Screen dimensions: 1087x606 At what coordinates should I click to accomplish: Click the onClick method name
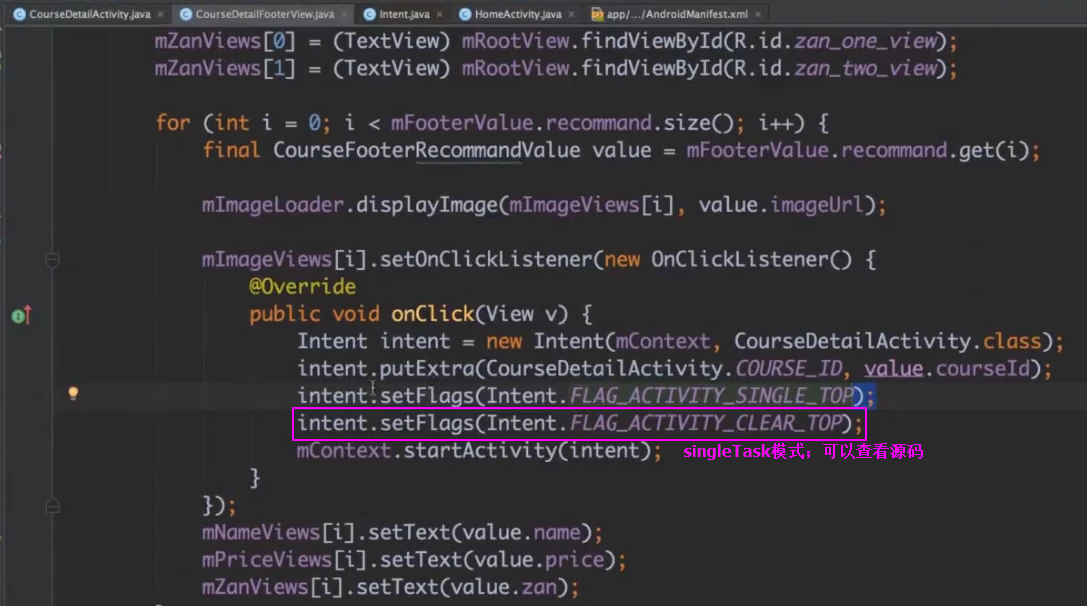pos(433,313)
